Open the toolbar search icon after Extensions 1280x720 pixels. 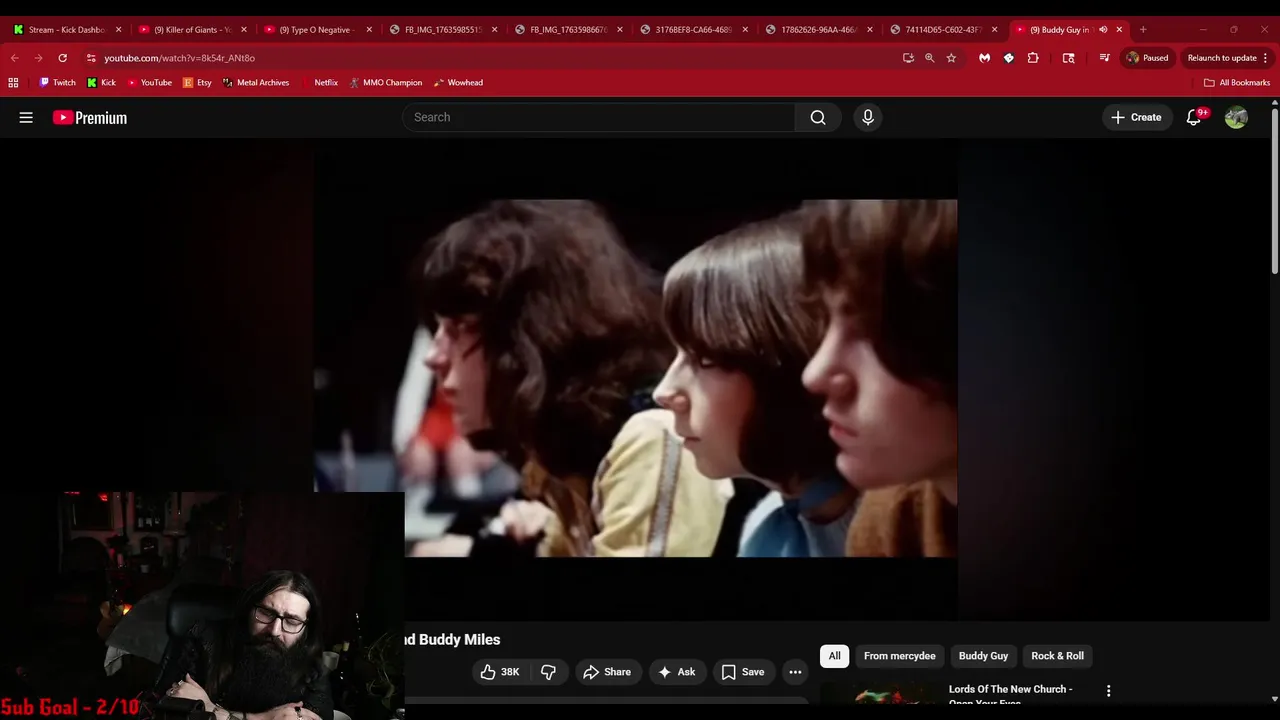coord(1068,58)
